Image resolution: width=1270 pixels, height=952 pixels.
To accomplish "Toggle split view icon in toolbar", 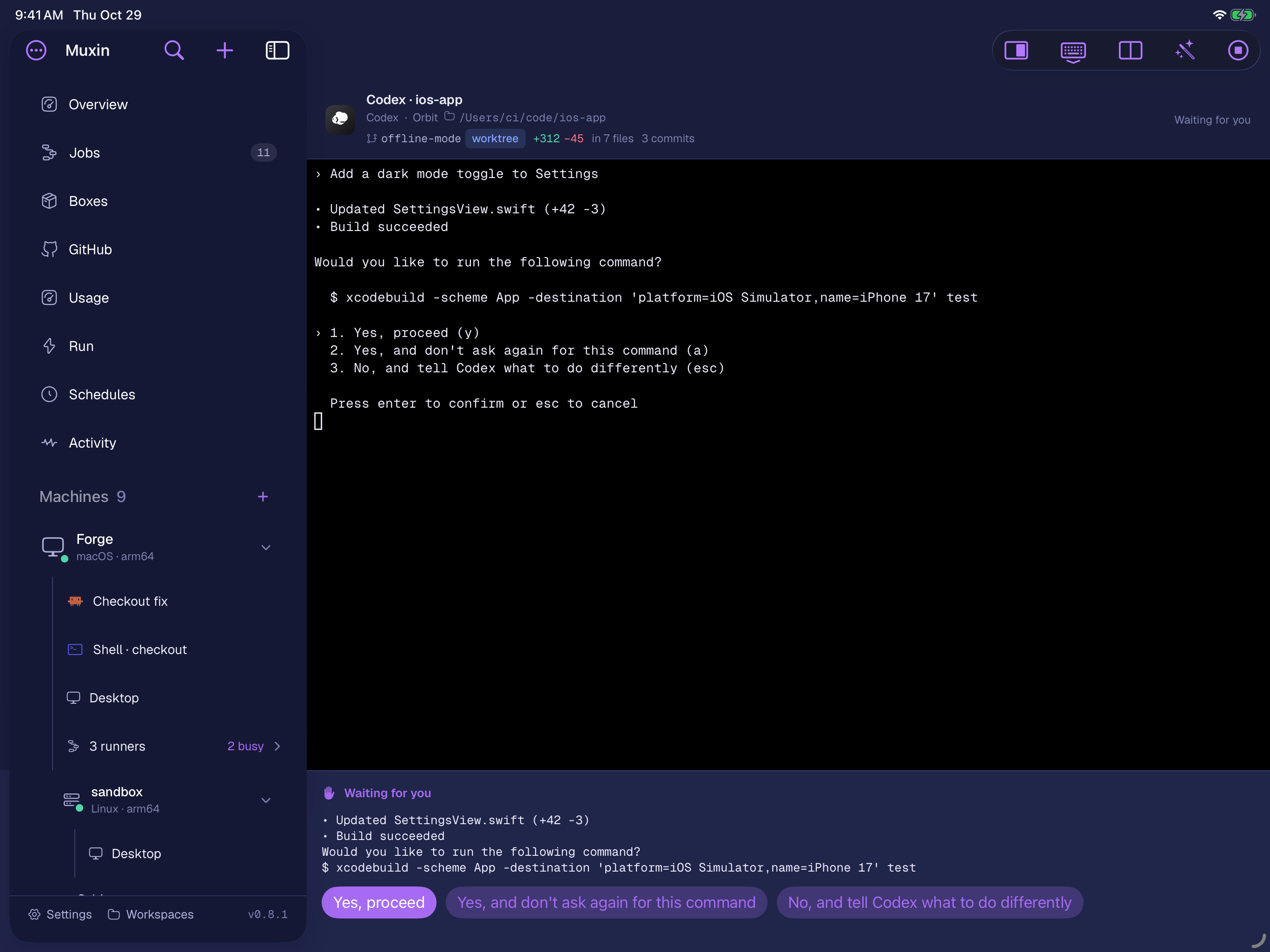I will (1131, 51).
